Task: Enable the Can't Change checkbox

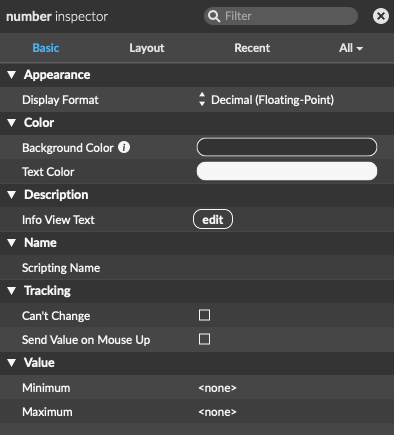Action: (x=204, y=315)
